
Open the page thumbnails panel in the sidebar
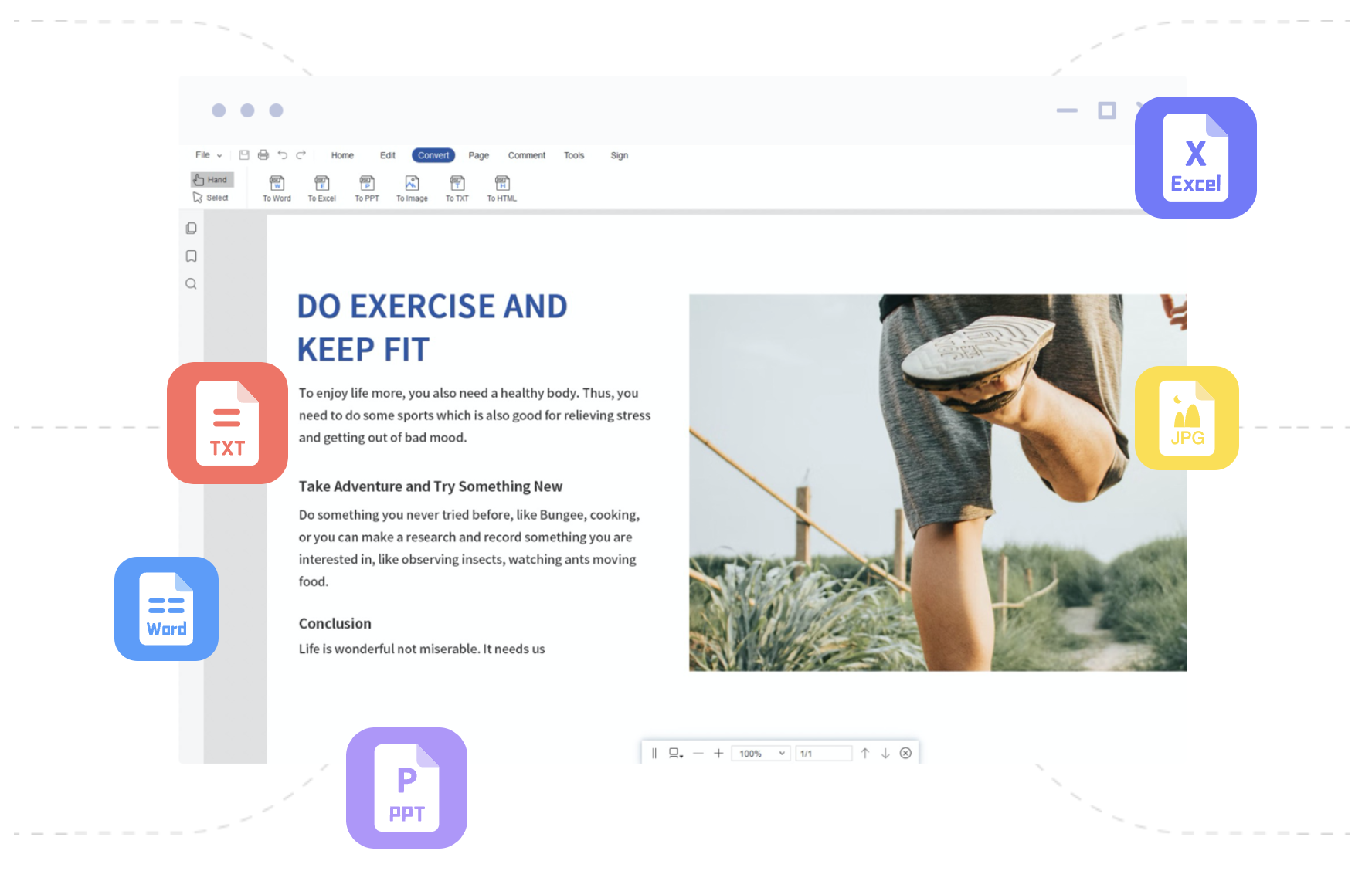coord(192,229)
